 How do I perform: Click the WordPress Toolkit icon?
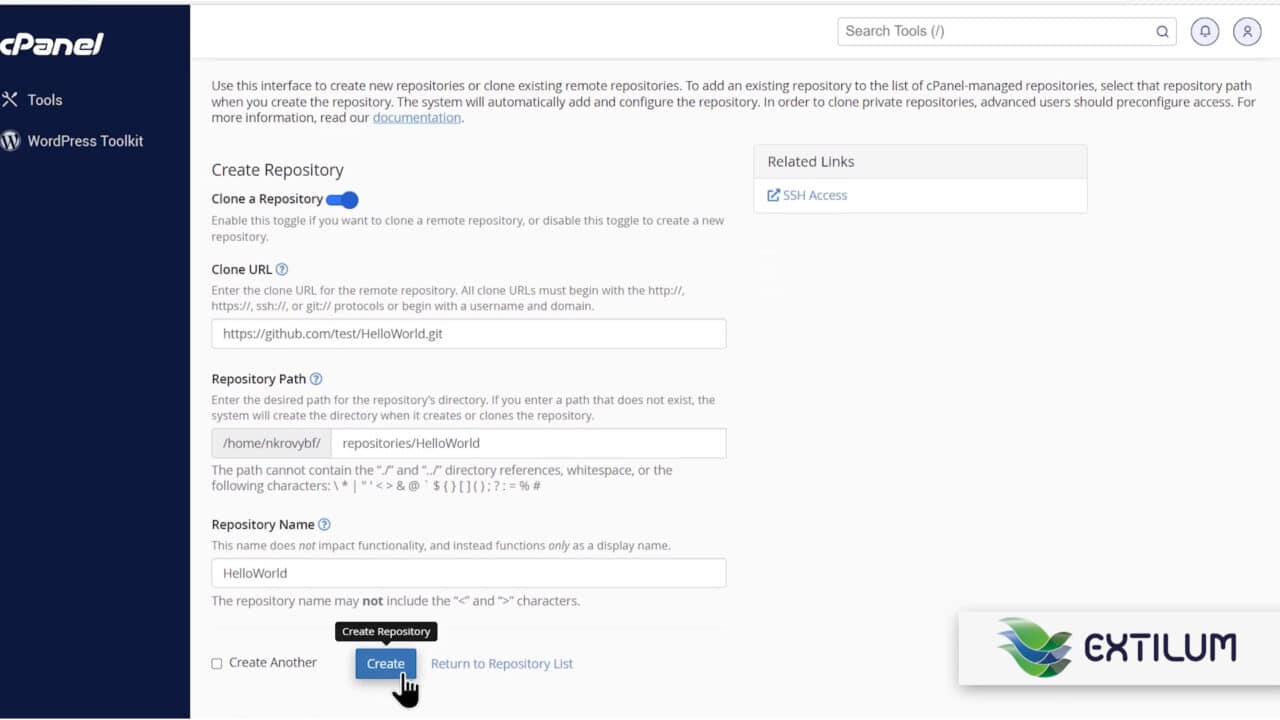(x=10, y=140)
